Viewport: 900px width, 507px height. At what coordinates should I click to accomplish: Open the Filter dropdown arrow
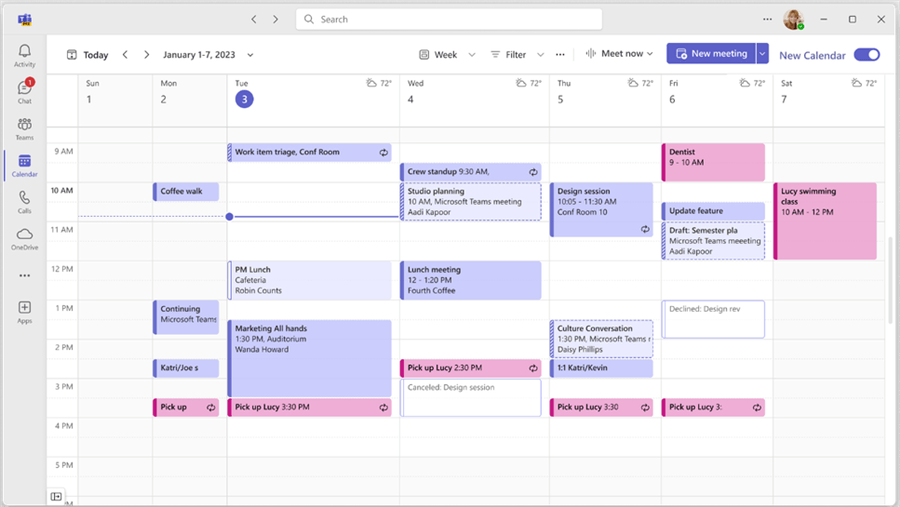tap(540, 55)
